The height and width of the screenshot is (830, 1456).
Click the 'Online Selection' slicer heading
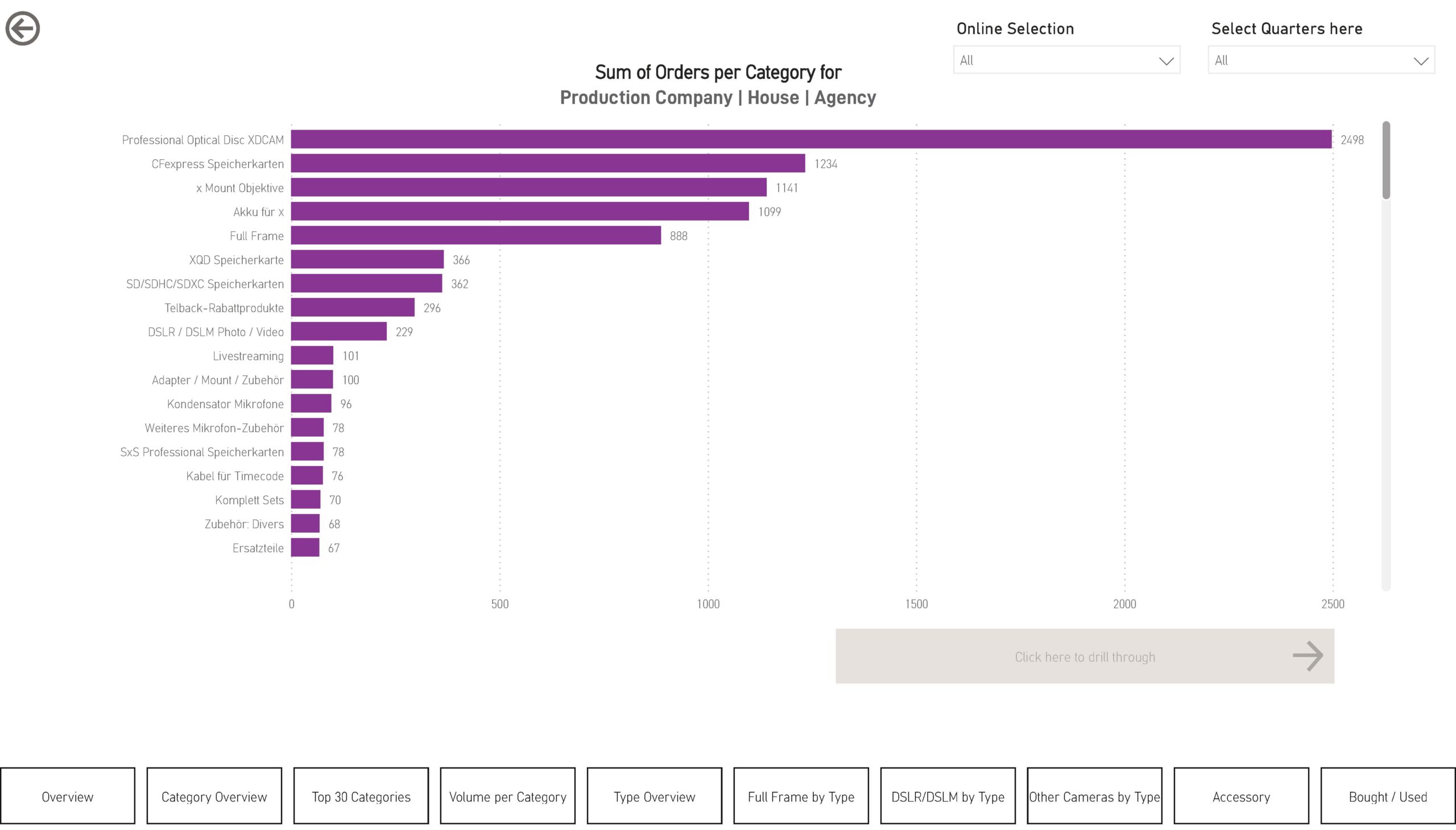[x=1015, y=28]
